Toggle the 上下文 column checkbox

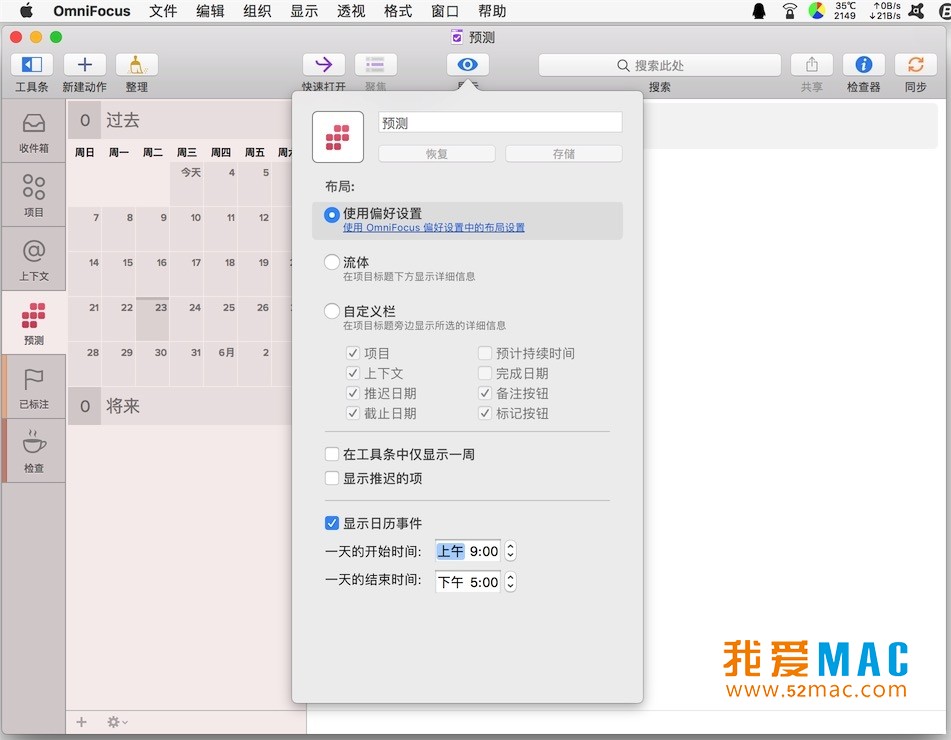353,373
